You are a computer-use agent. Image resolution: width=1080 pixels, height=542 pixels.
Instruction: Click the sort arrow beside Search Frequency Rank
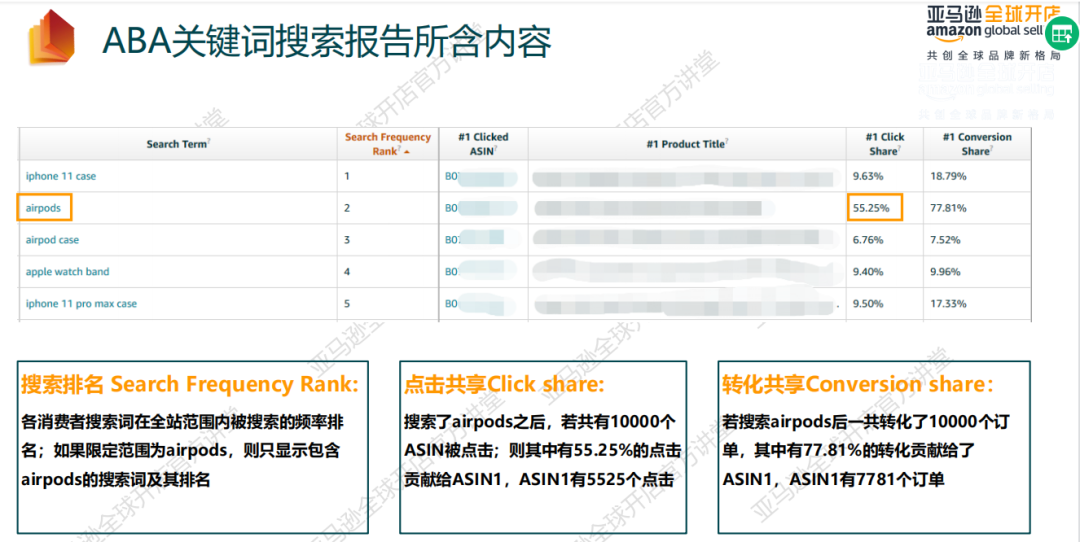click(407, 152)
